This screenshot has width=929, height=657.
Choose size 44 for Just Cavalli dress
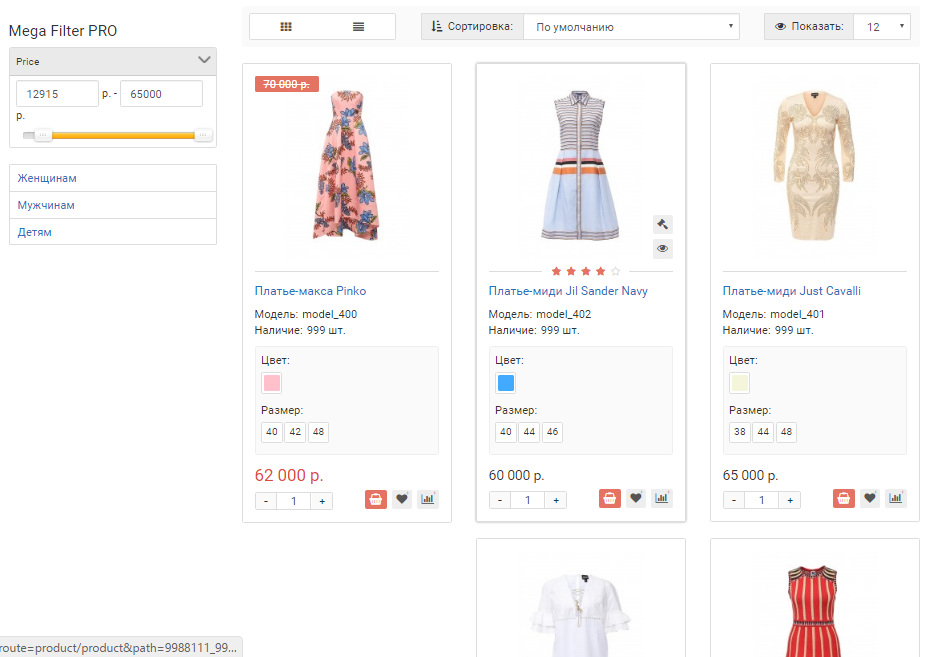coord(763,432)
